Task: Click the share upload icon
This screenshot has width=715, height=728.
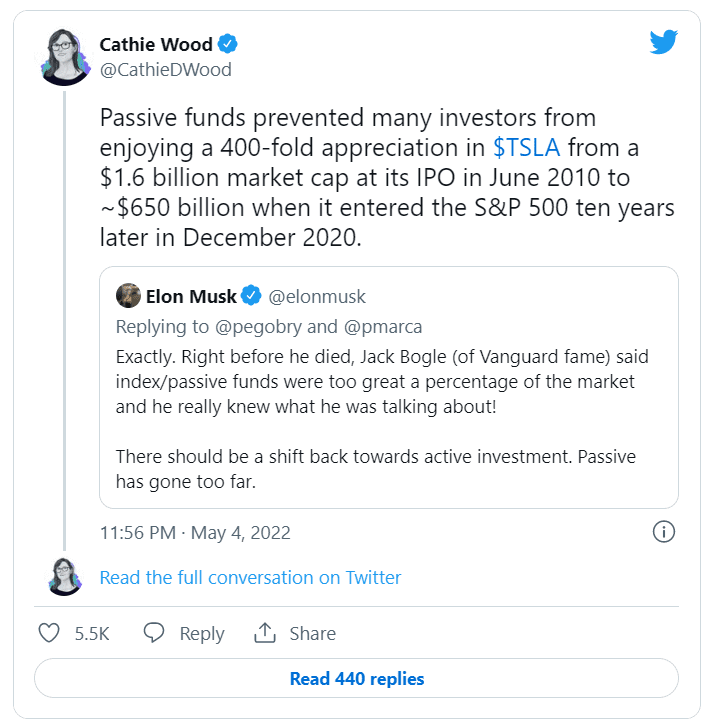Action: (265, 633)
